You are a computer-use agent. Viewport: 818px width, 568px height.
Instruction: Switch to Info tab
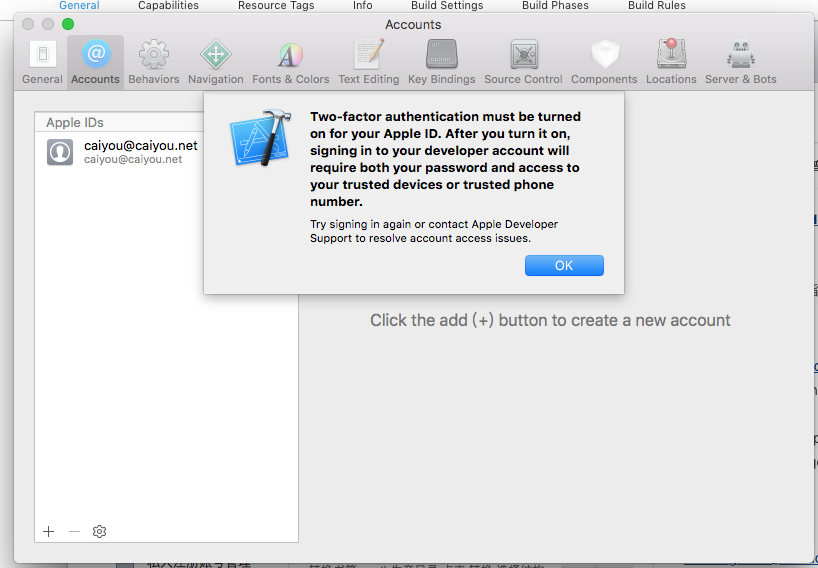coord(363,6)
